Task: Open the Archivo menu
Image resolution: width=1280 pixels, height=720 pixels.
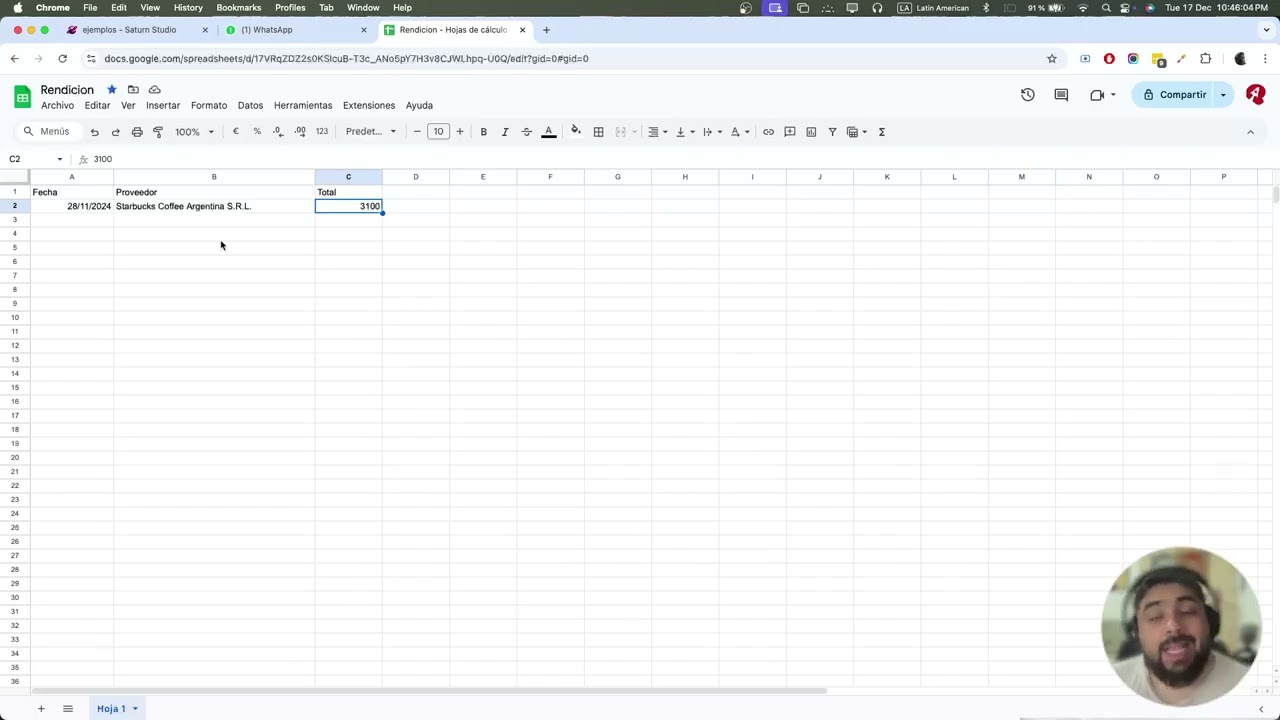Action: [57, 105]
